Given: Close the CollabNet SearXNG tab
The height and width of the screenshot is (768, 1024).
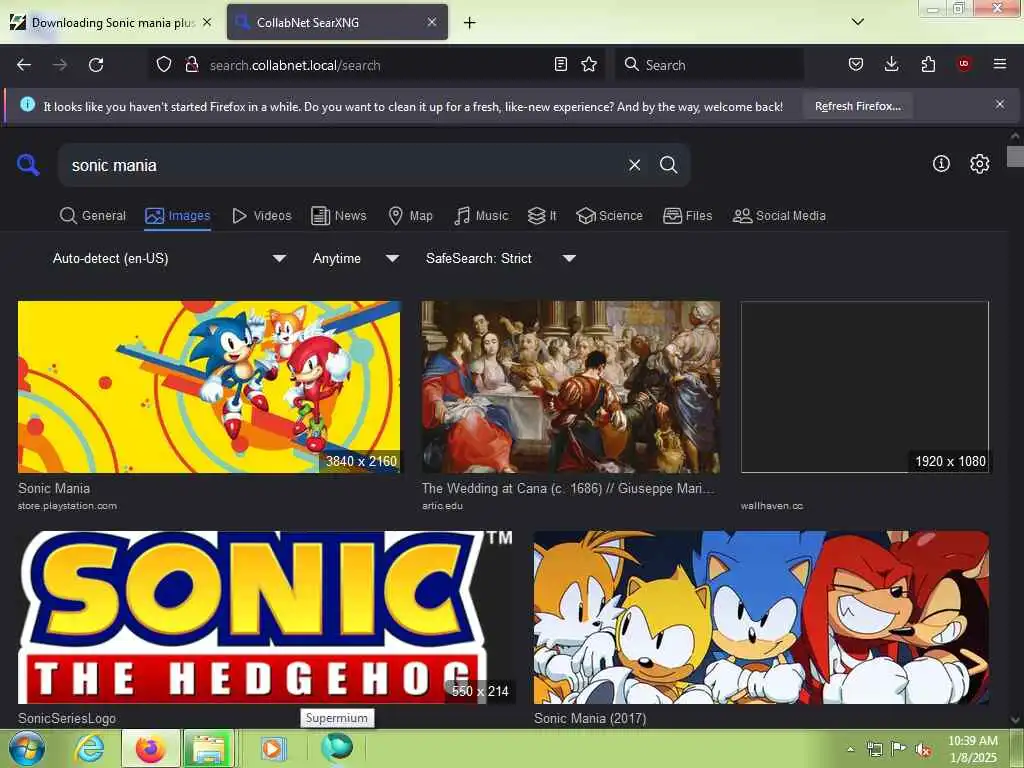Looking at the screenshot, I should (432, 22).
